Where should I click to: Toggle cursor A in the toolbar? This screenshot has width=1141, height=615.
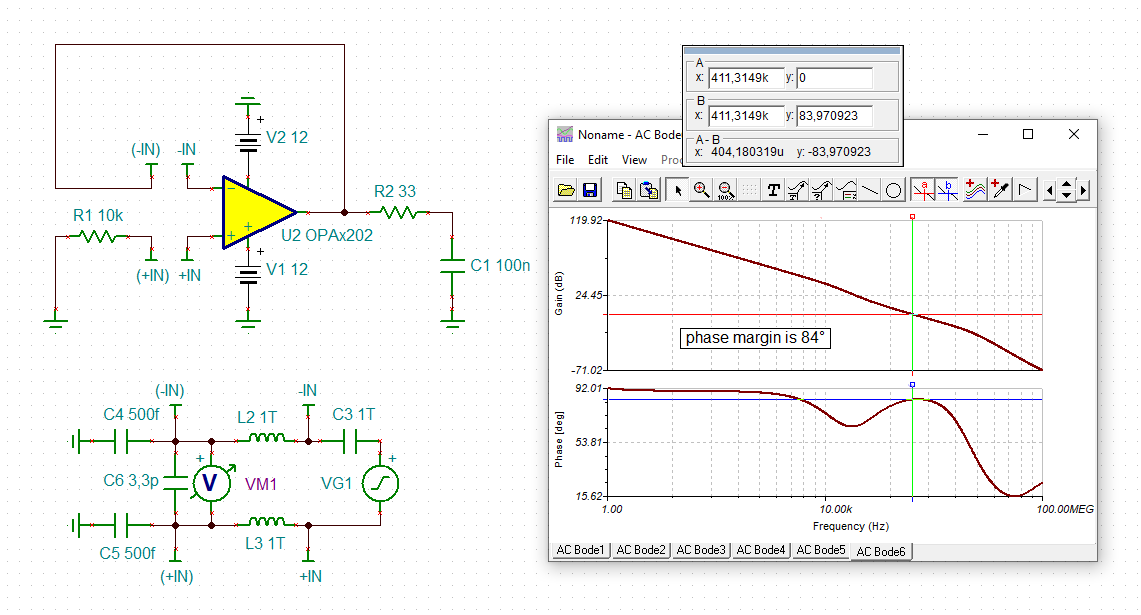tap(923, 191)
